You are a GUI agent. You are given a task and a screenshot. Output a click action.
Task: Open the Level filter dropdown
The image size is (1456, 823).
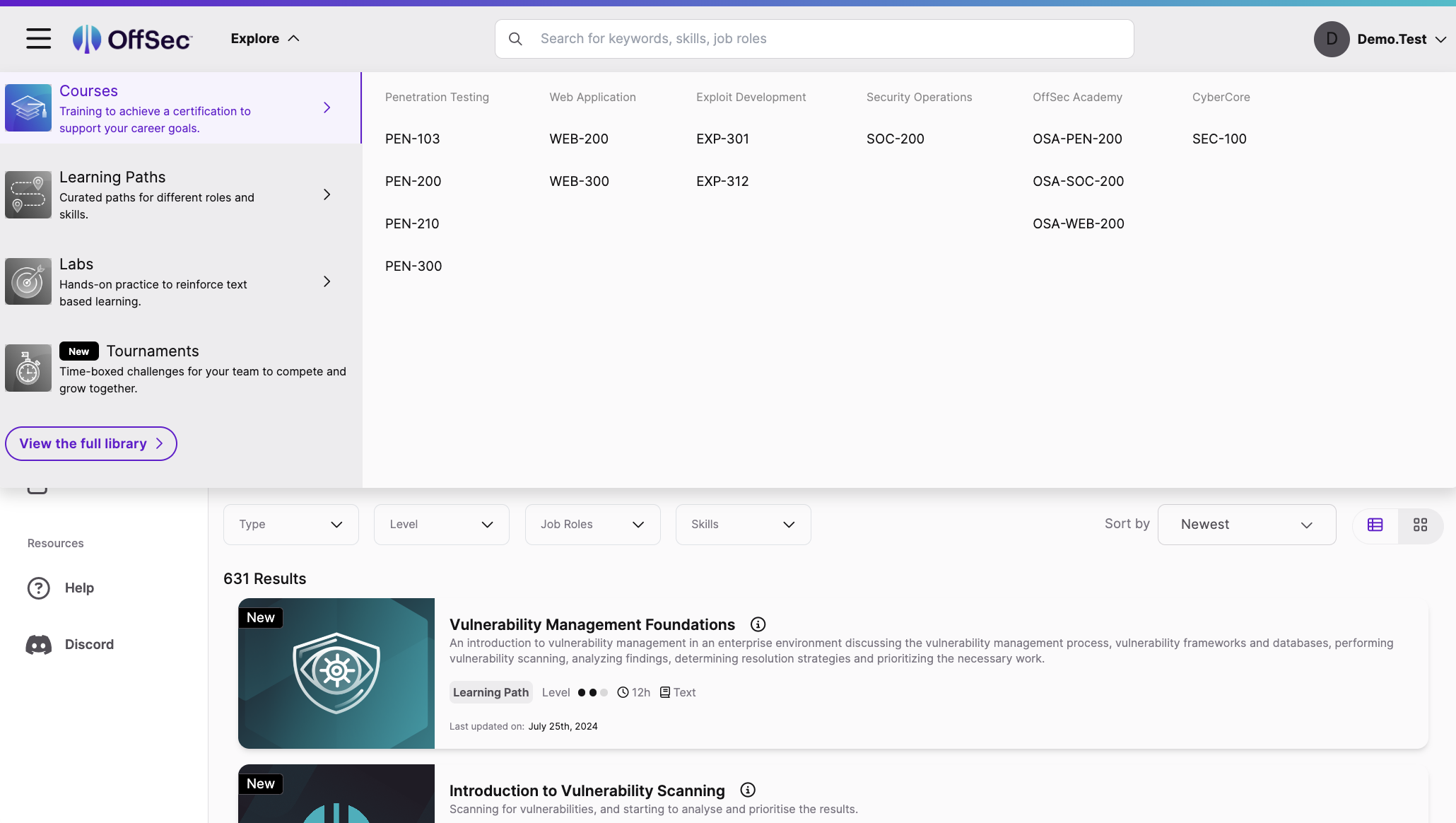point(441,525)
